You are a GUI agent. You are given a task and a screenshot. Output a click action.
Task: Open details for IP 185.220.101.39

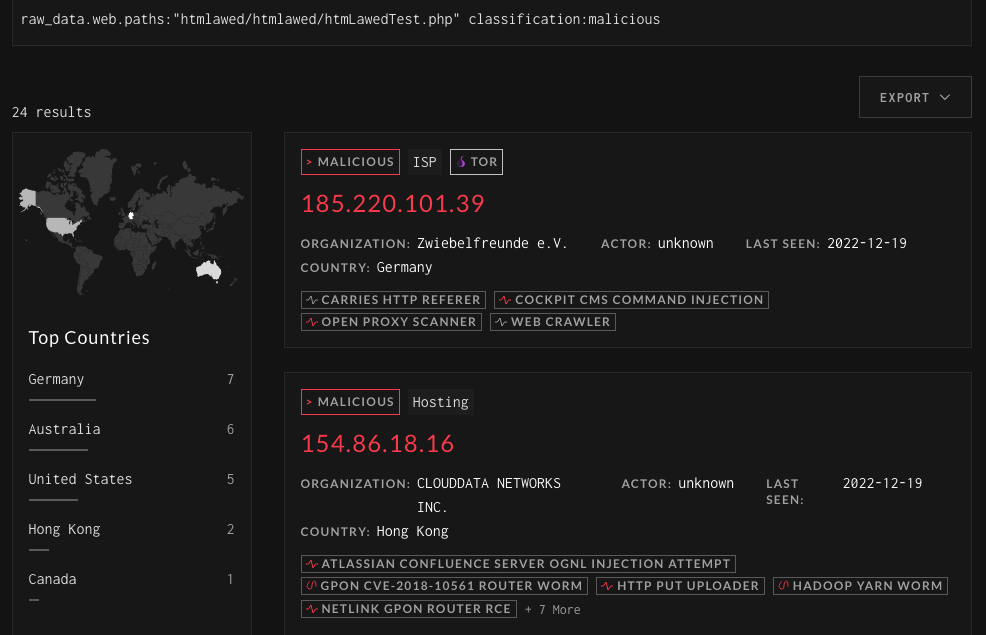[x=393, y=203]
